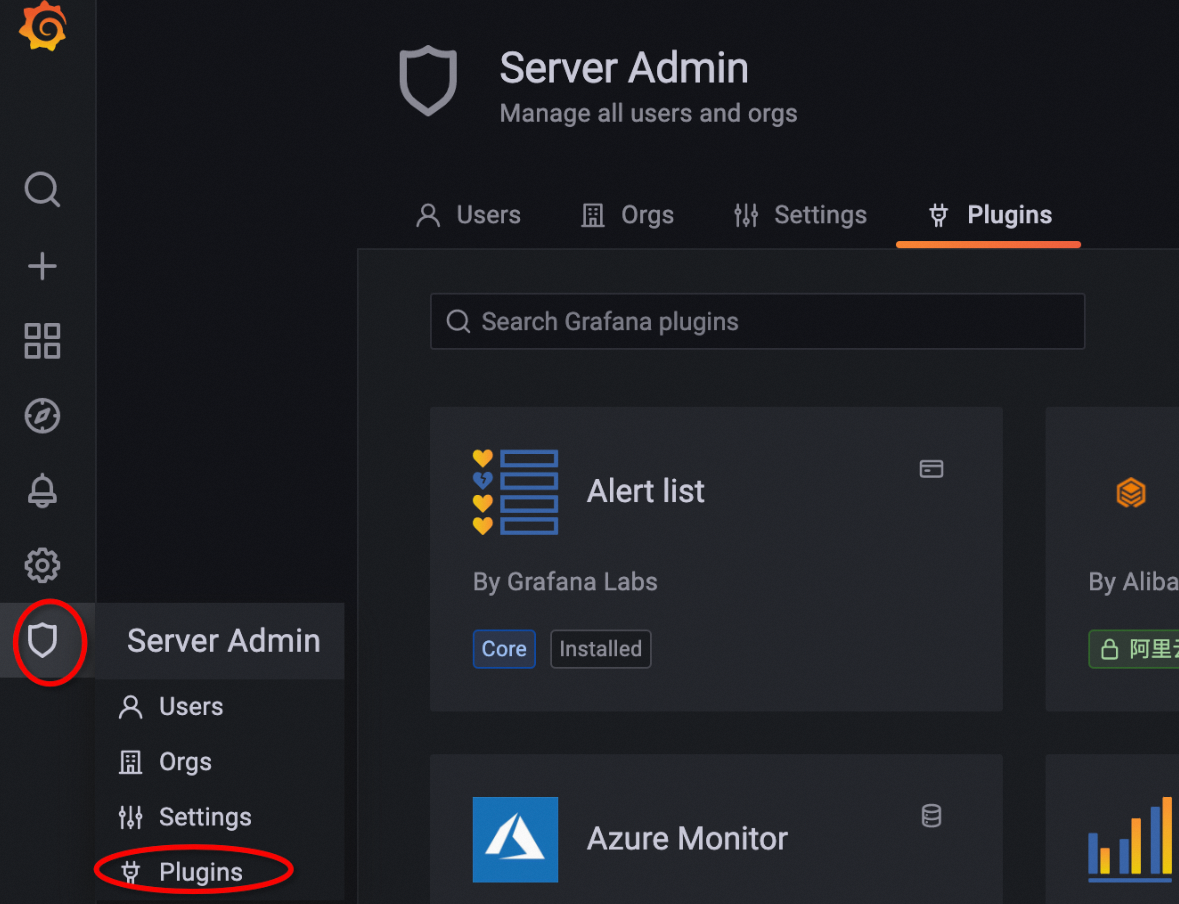Switch to the Users tab

pos(468,215)
